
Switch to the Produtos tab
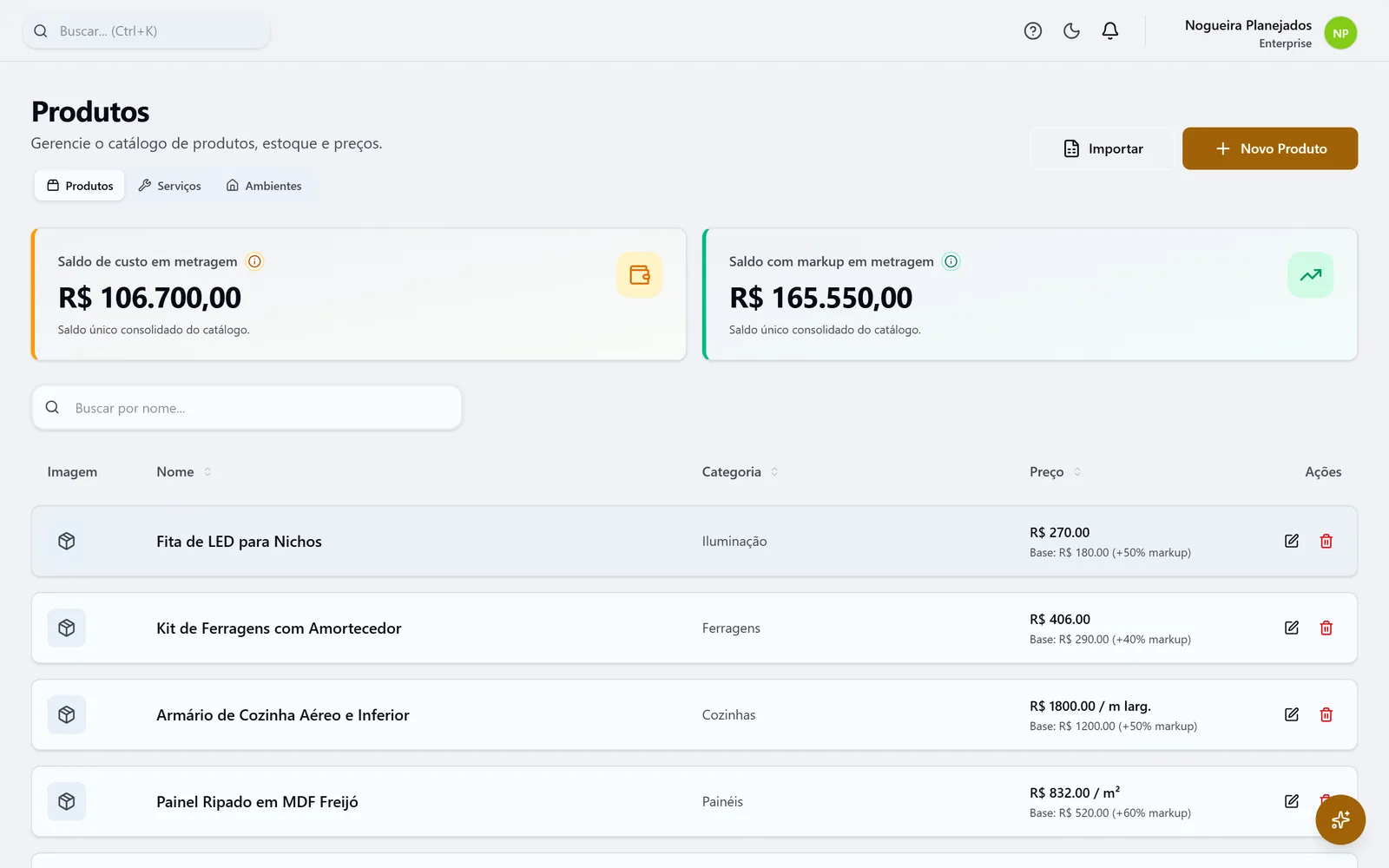tap(80, 186)
